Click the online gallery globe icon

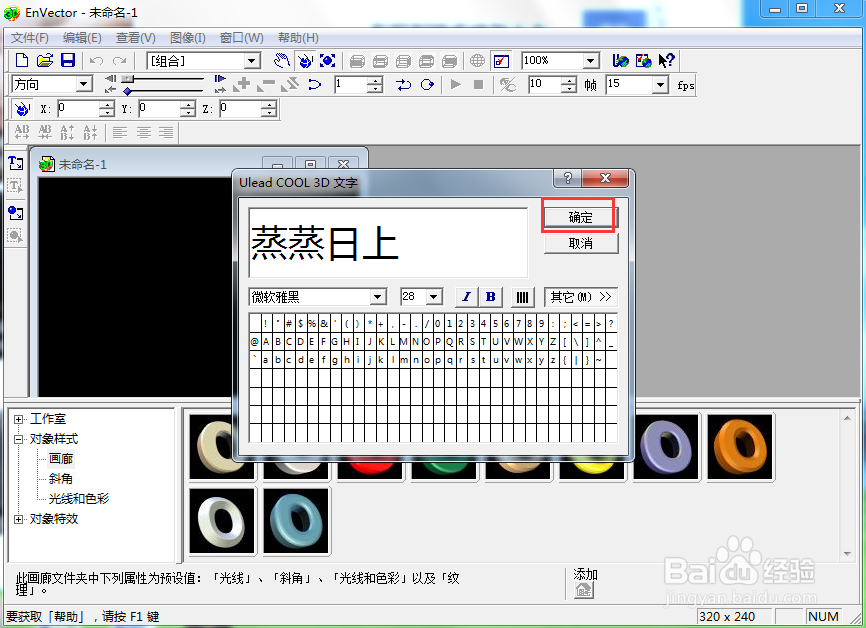[x=643, y=60]
